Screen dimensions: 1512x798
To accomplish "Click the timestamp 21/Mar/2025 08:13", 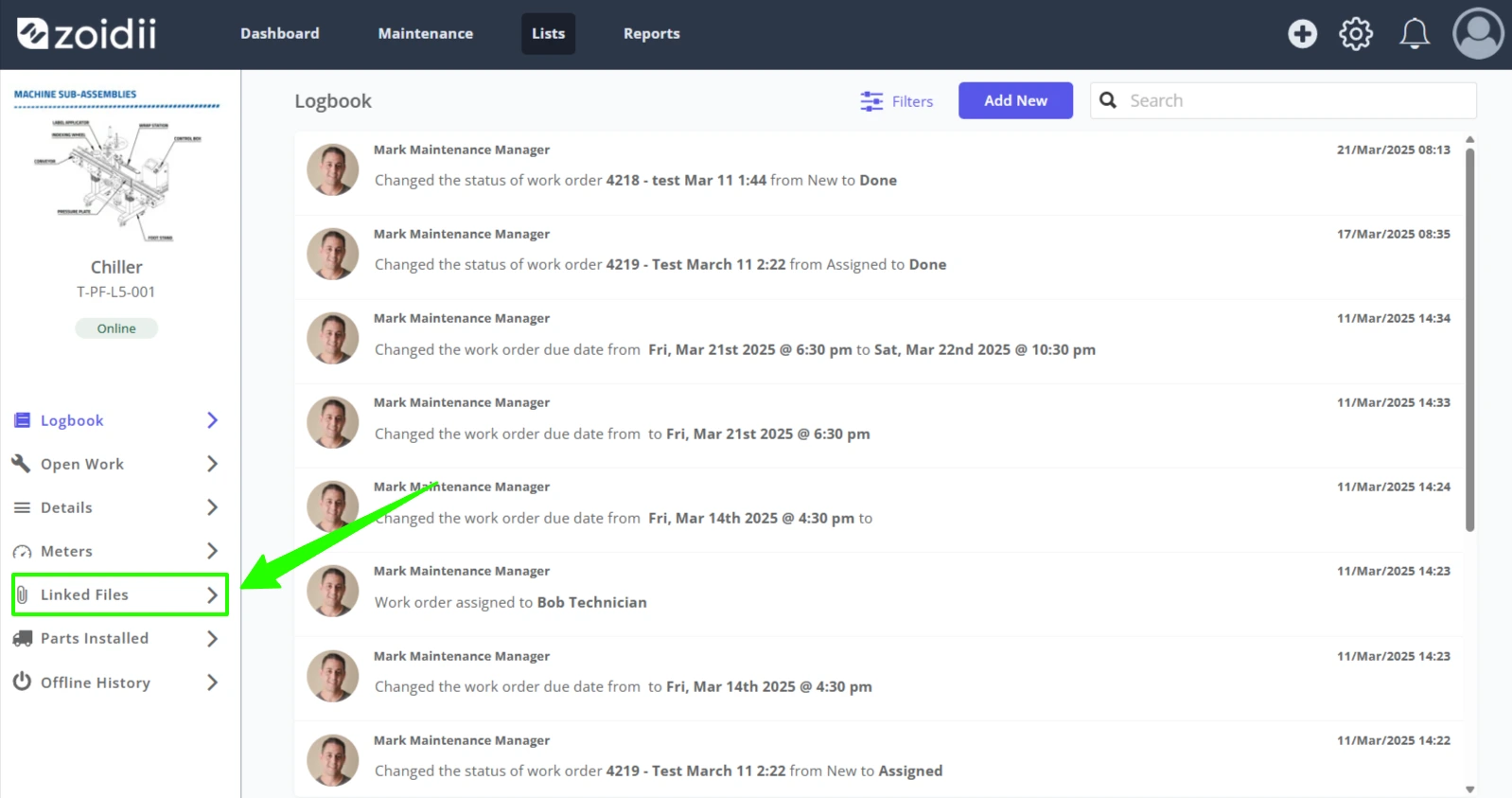I will pos(1393,150).
